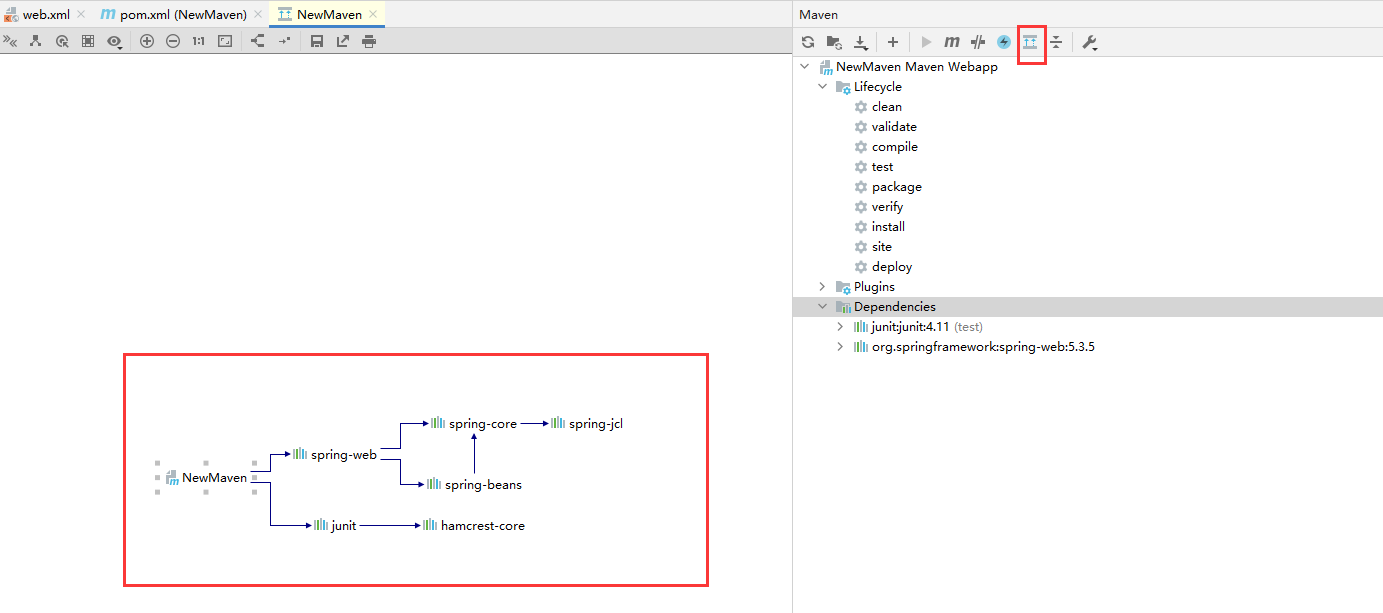The width and height of the screenshot is (1383, 613).
Task: Save diagram with floppy disk icon
Action: 317,41
